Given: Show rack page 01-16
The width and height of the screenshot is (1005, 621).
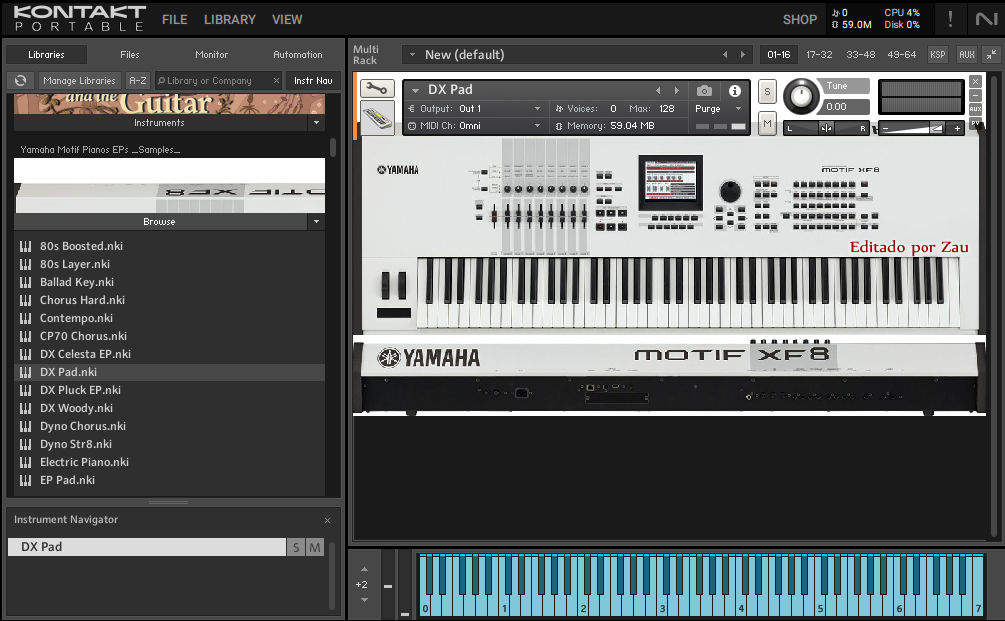Looking at the screenshot, I should tap(779, 54).
